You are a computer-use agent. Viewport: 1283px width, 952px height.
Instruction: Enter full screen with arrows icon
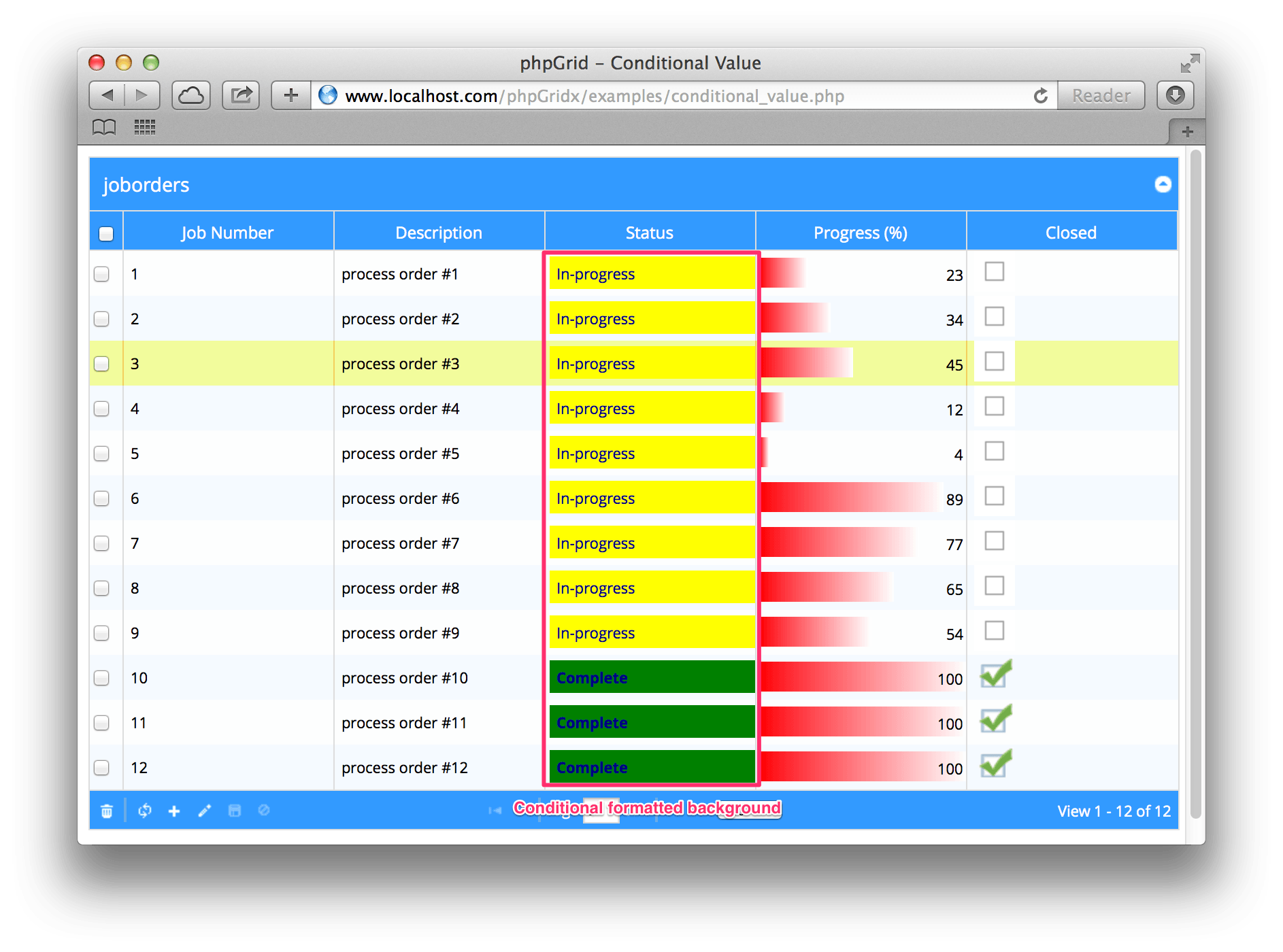click(x=1190, y=63)
